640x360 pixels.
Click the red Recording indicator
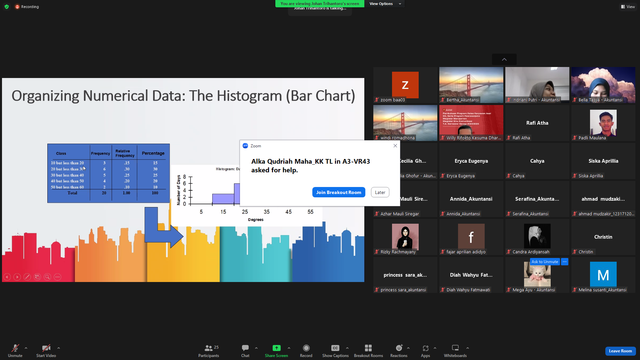click(x=27, y=7)
